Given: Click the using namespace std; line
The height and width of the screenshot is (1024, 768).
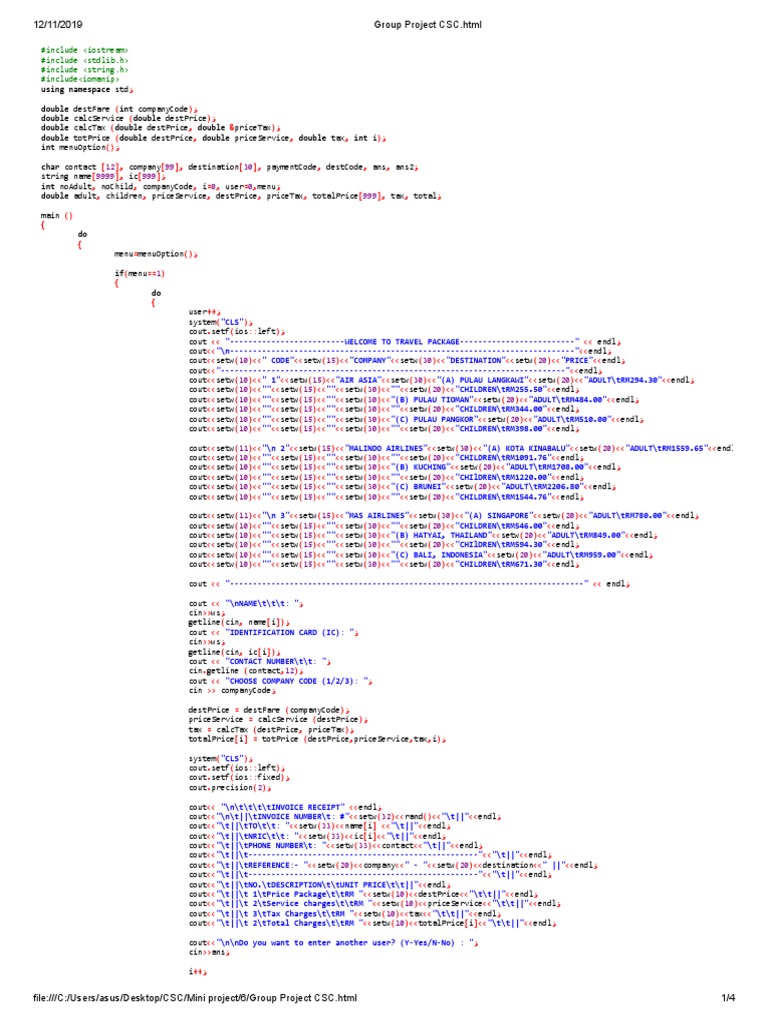Looking at the screenshot, I should (87, 89).
